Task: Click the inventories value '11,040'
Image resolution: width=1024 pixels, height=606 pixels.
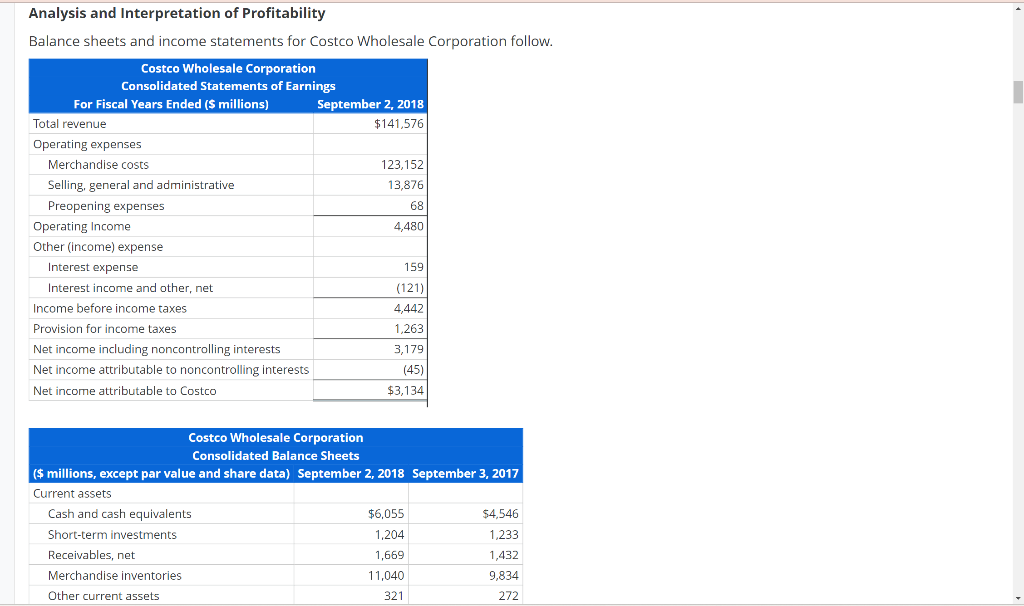Action: coord(386,575)
